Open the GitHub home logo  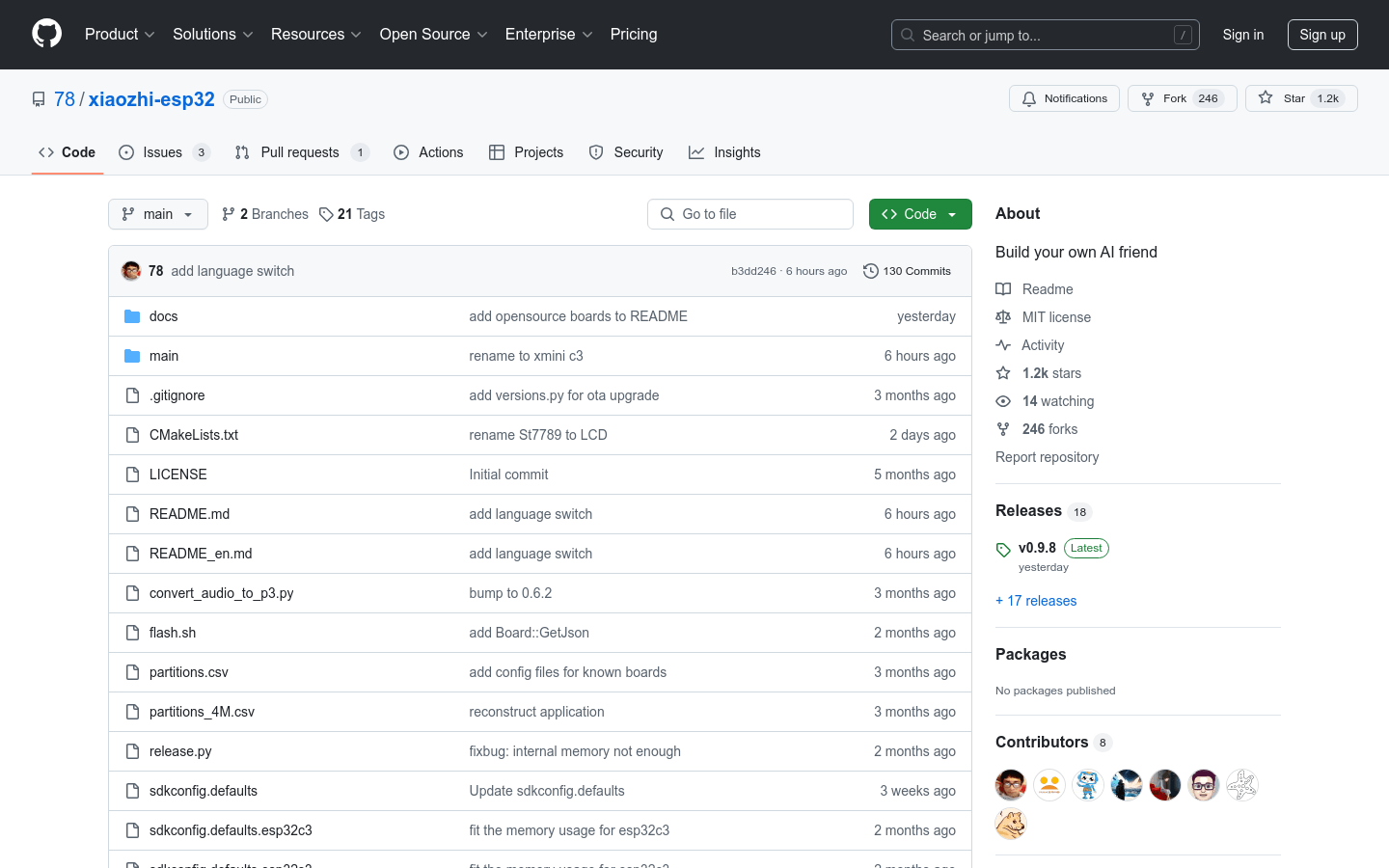coord(46,34)
